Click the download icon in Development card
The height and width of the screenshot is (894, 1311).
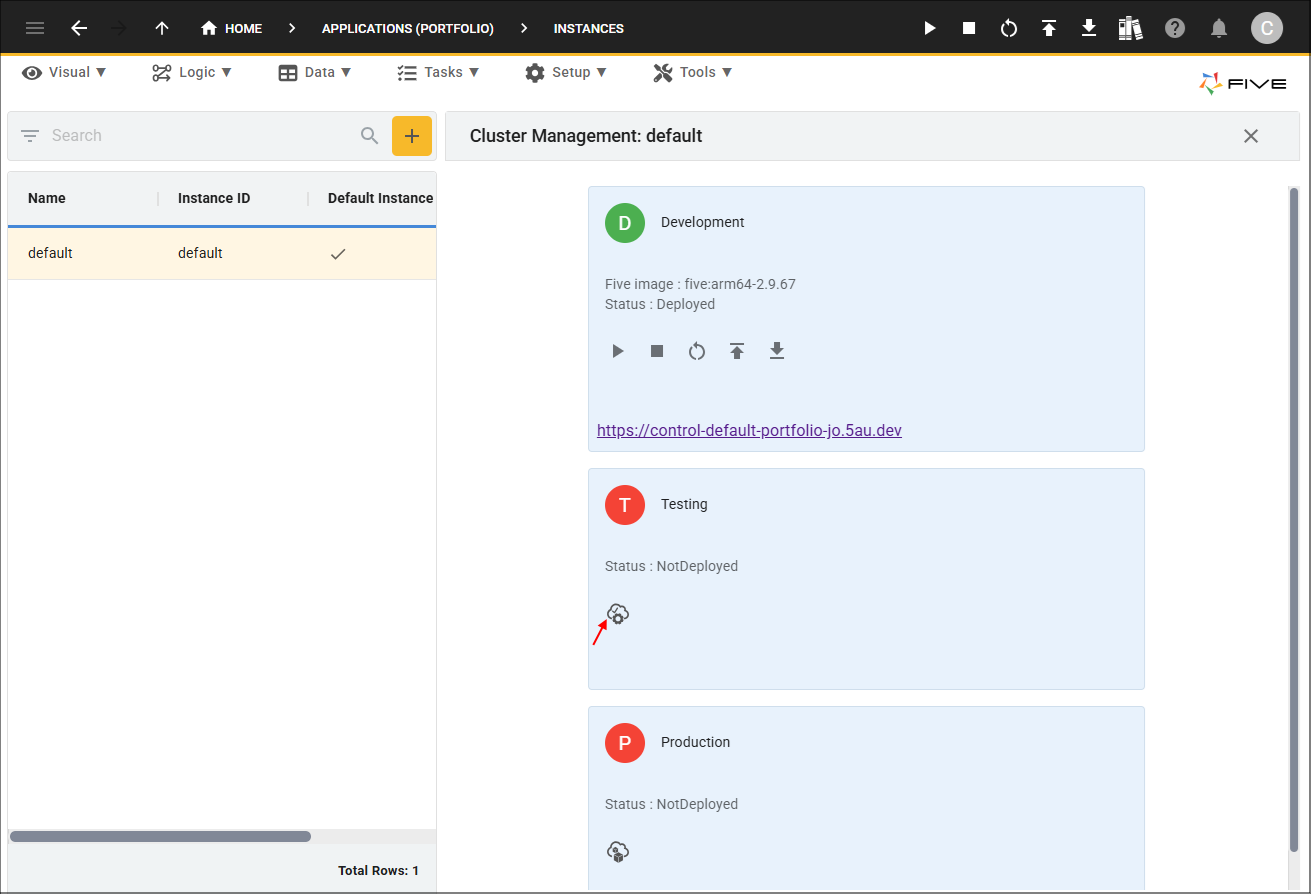click(x=777, y=351)
